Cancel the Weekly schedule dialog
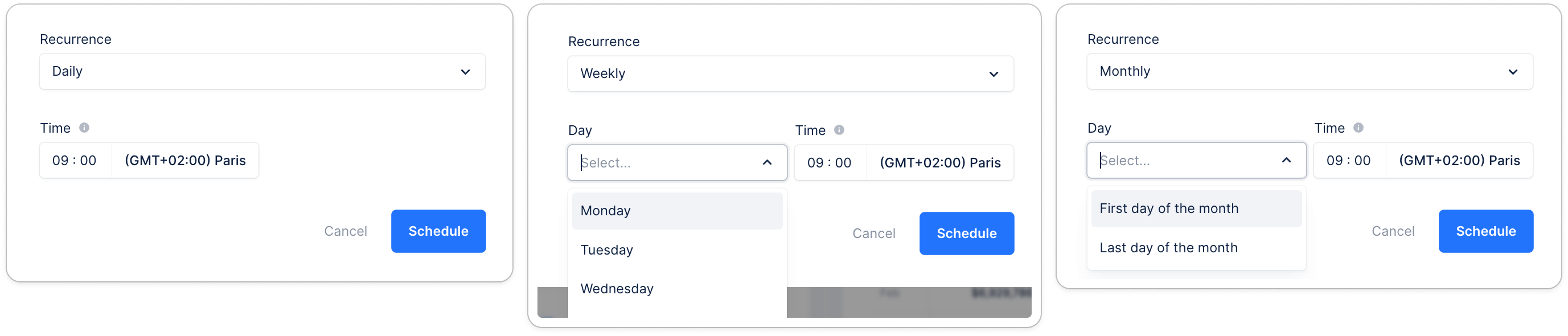The image size is (1568, 336). coord(874,235)
